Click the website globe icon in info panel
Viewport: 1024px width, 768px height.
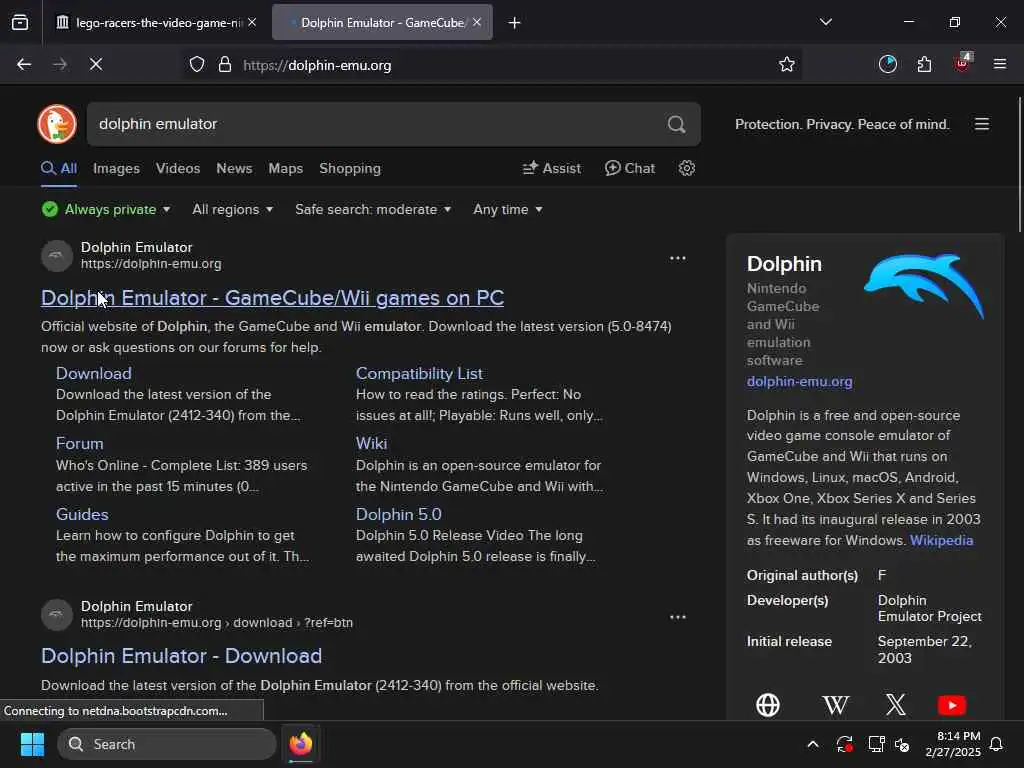[768, 705]
